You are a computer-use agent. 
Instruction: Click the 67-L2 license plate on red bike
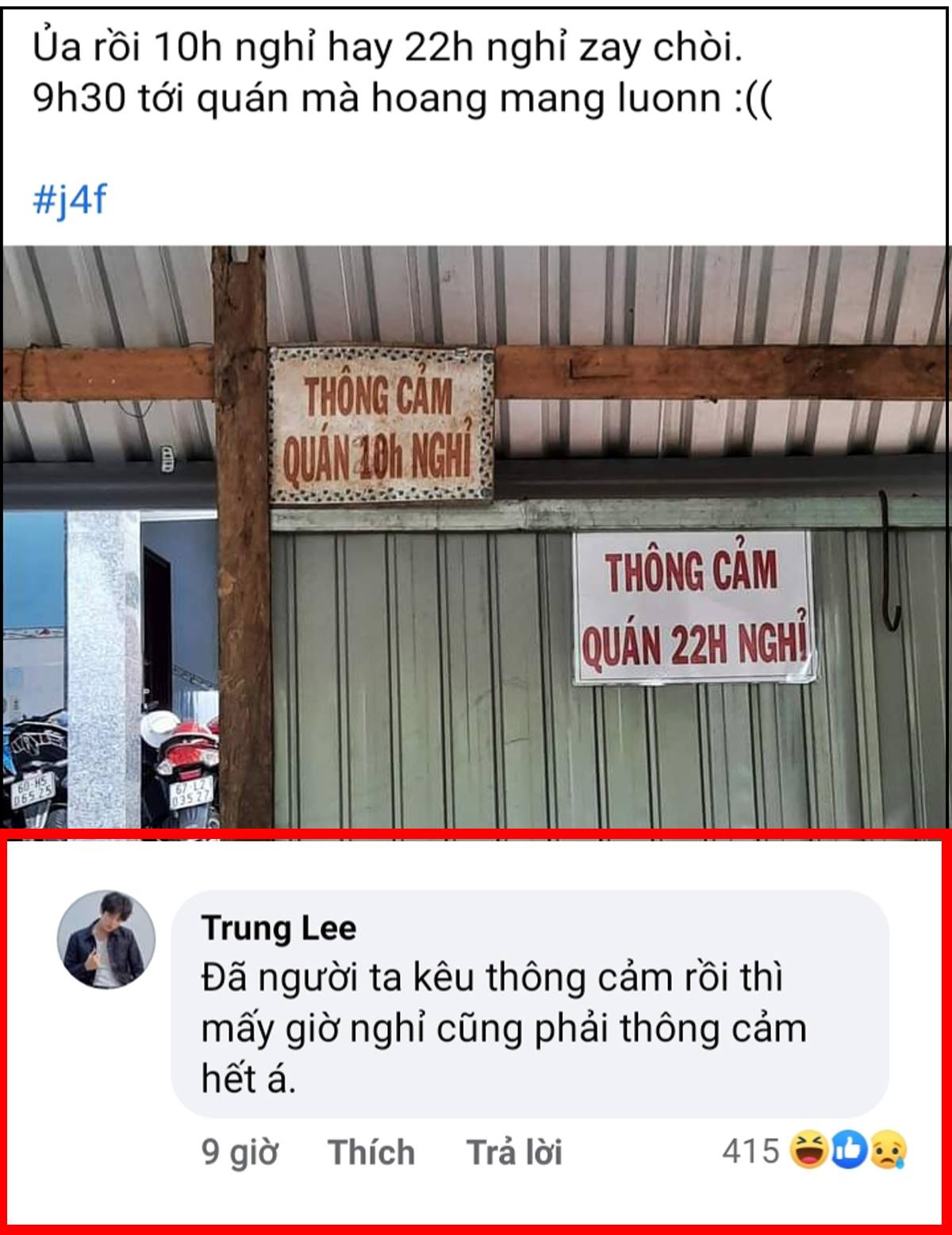(191, 792)
